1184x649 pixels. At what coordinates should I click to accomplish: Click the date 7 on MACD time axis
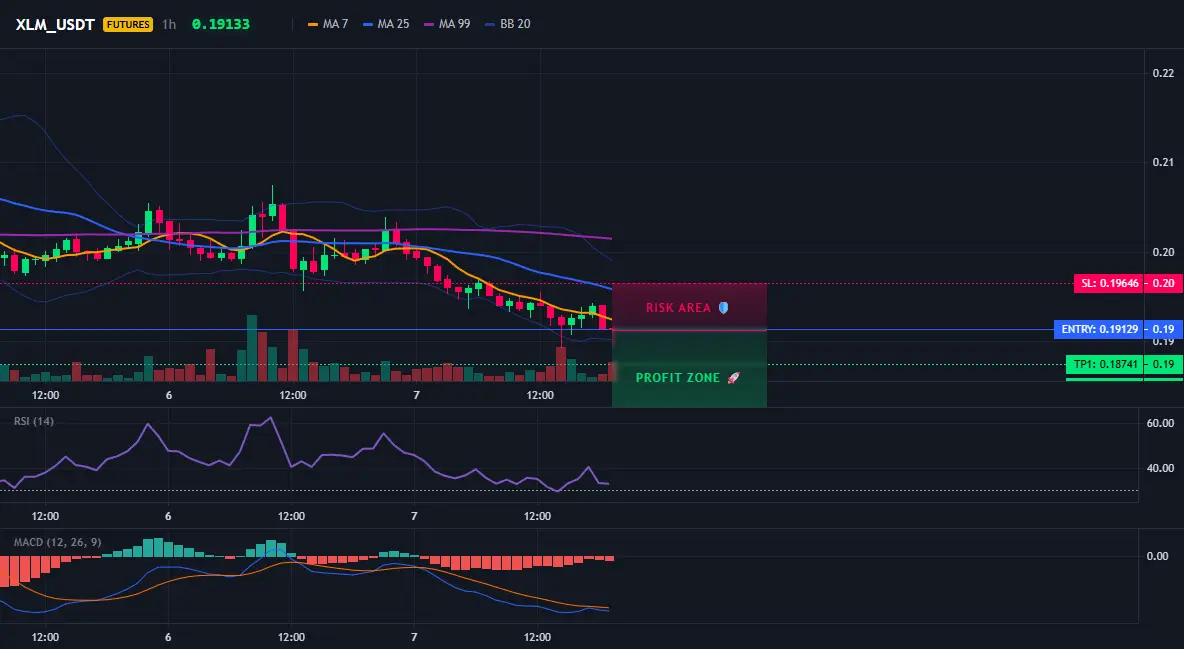[x=414, y=637]
